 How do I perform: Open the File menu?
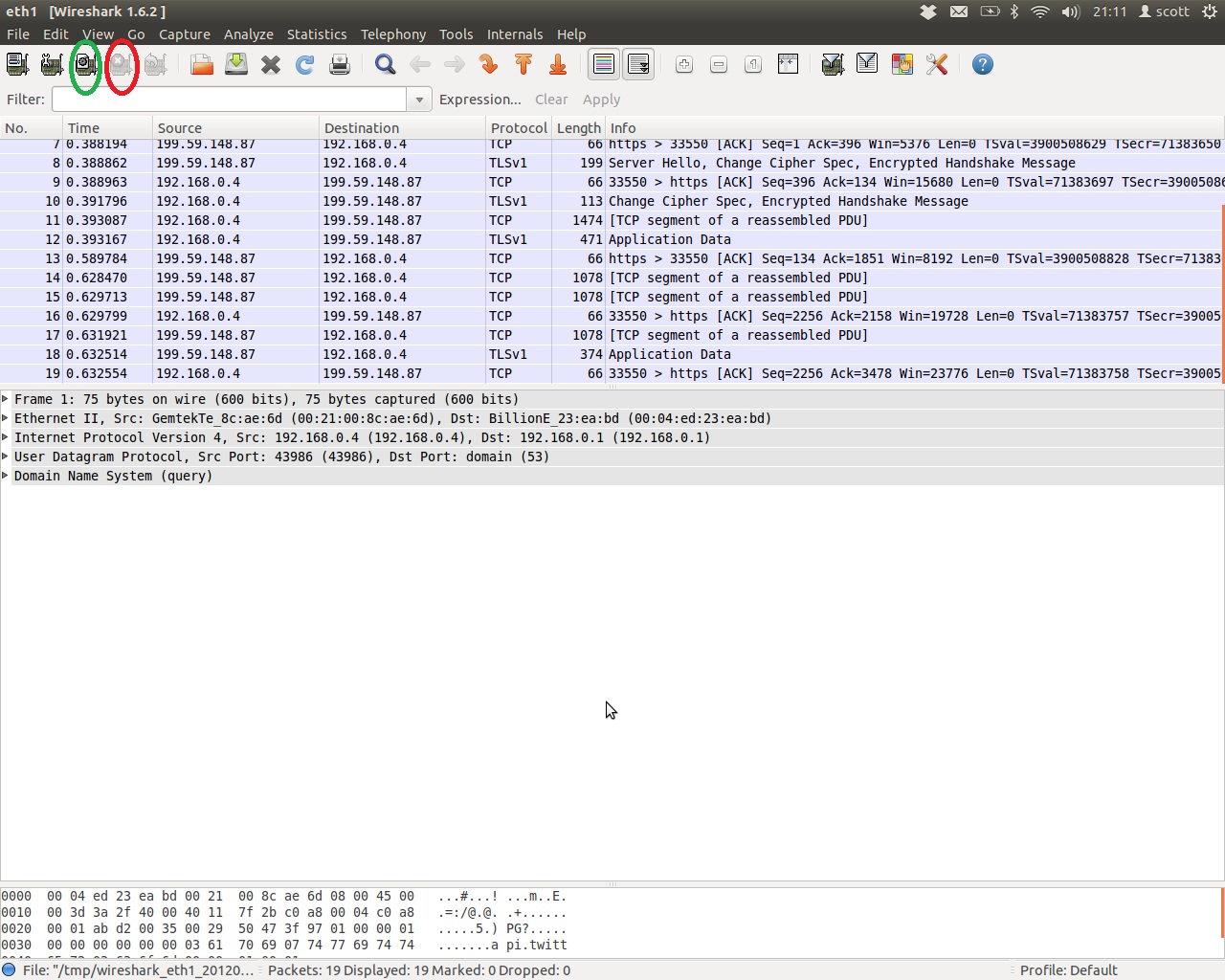(18, 33)
